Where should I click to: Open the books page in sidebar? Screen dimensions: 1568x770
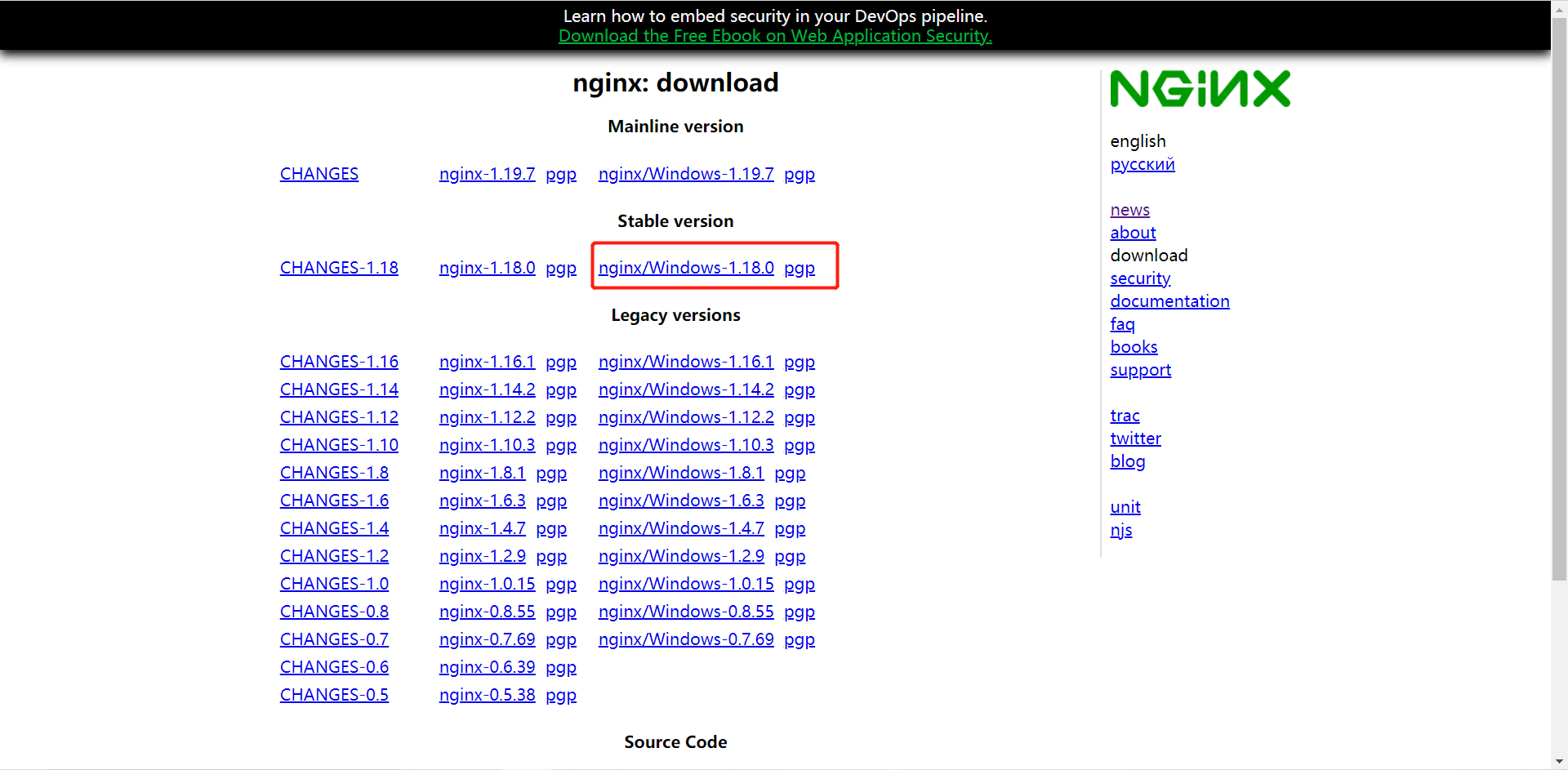1134,347
